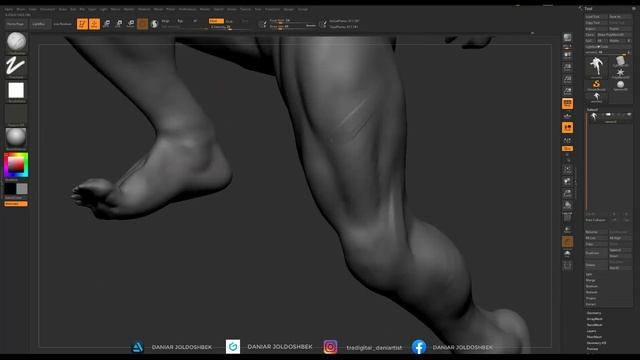Expand the ArrayMesh palette section
The image size is (640, 360).
click(x=595, y=319)
